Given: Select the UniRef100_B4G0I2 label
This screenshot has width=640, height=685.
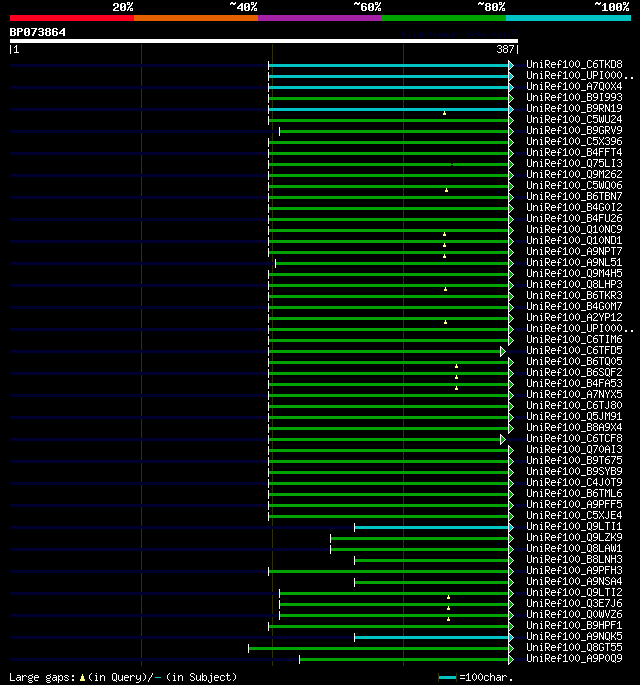Looking at the screenshot, I should [x=574, y=208].
